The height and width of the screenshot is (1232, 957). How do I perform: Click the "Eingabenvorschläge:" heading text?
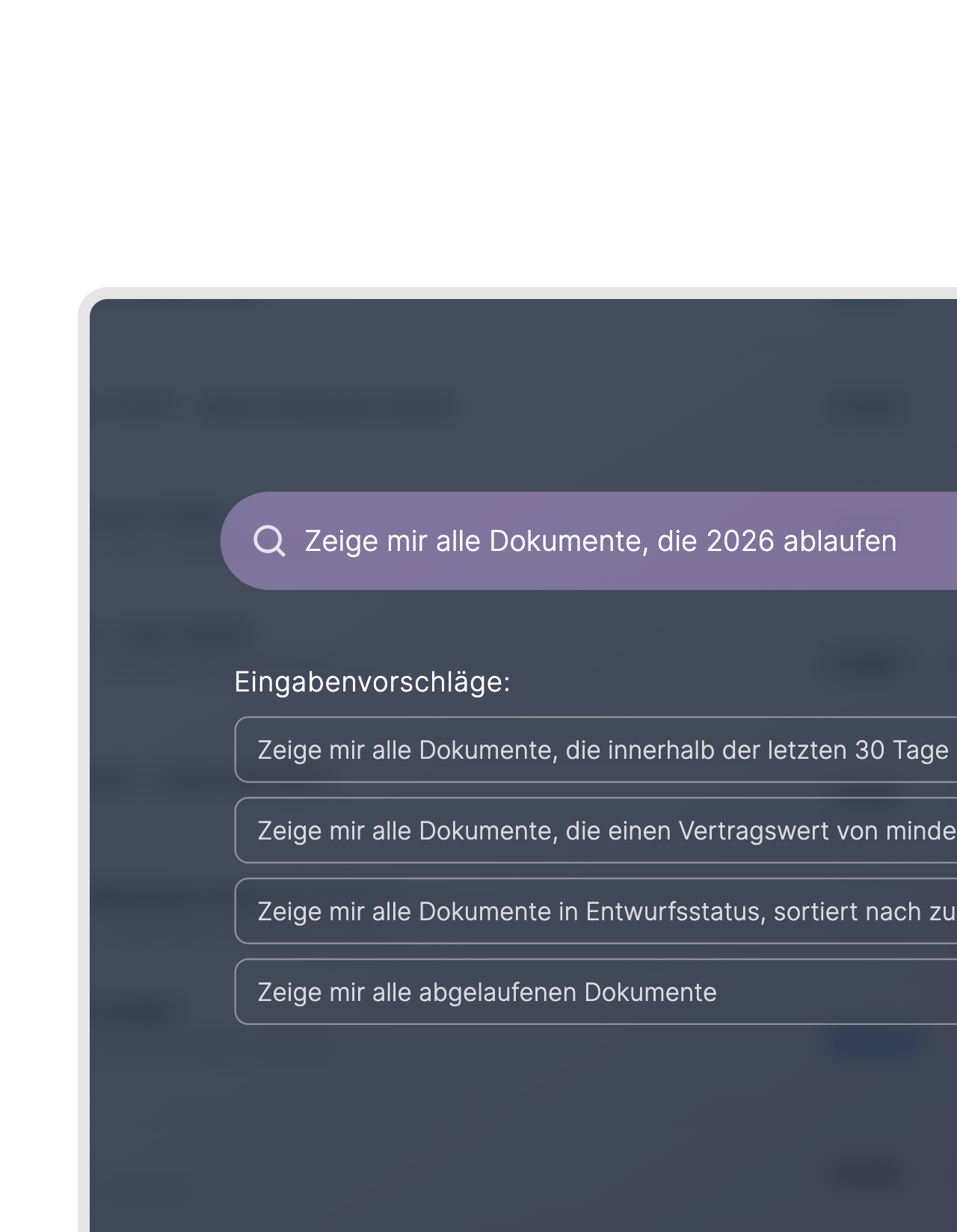[x=372, y=682]
